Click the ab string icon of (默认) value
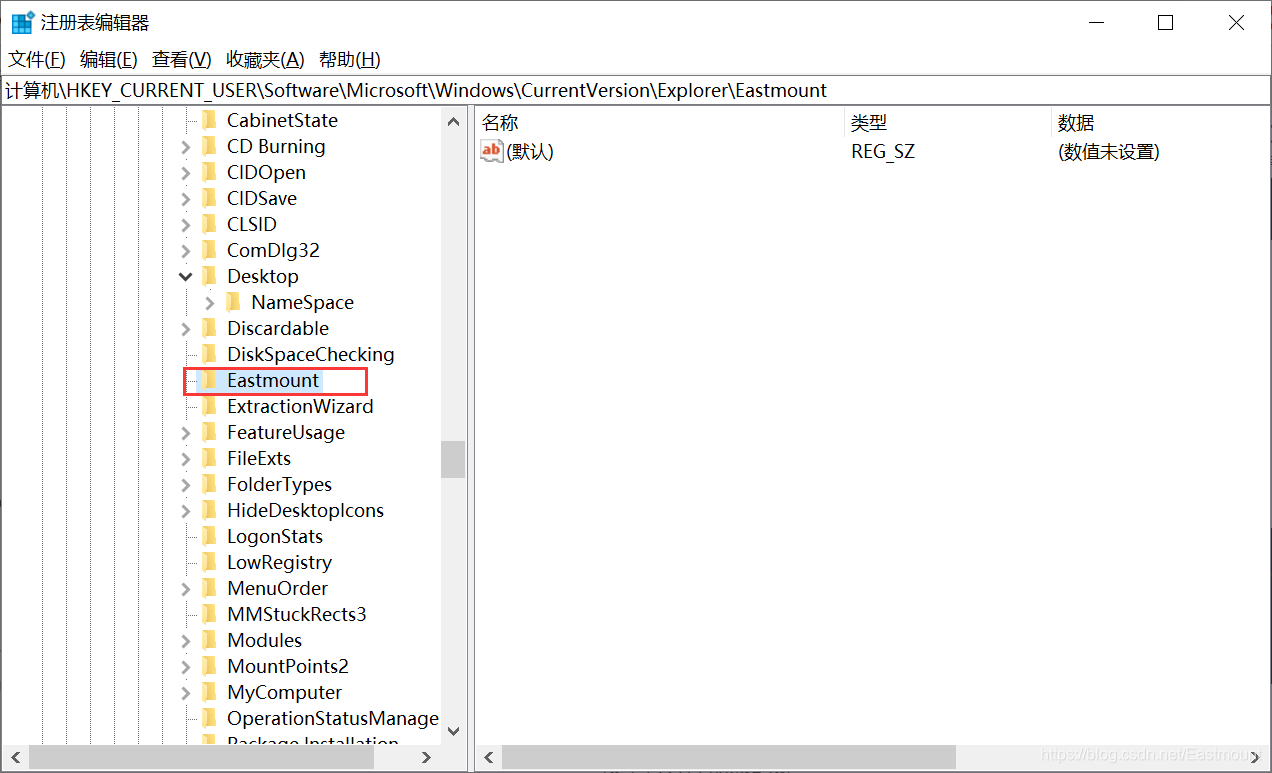The height and width of the screenshot is (773, 1272). 492,151
